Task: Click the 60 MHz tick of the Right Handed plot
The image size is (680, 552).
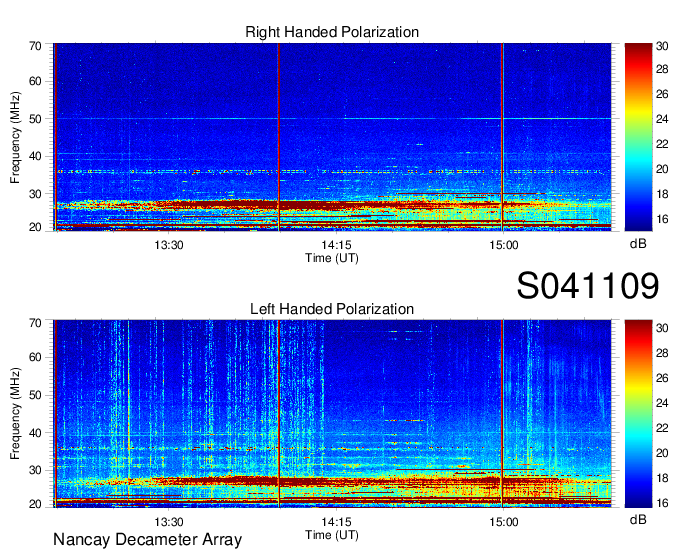Action: (x=35, y=81)
